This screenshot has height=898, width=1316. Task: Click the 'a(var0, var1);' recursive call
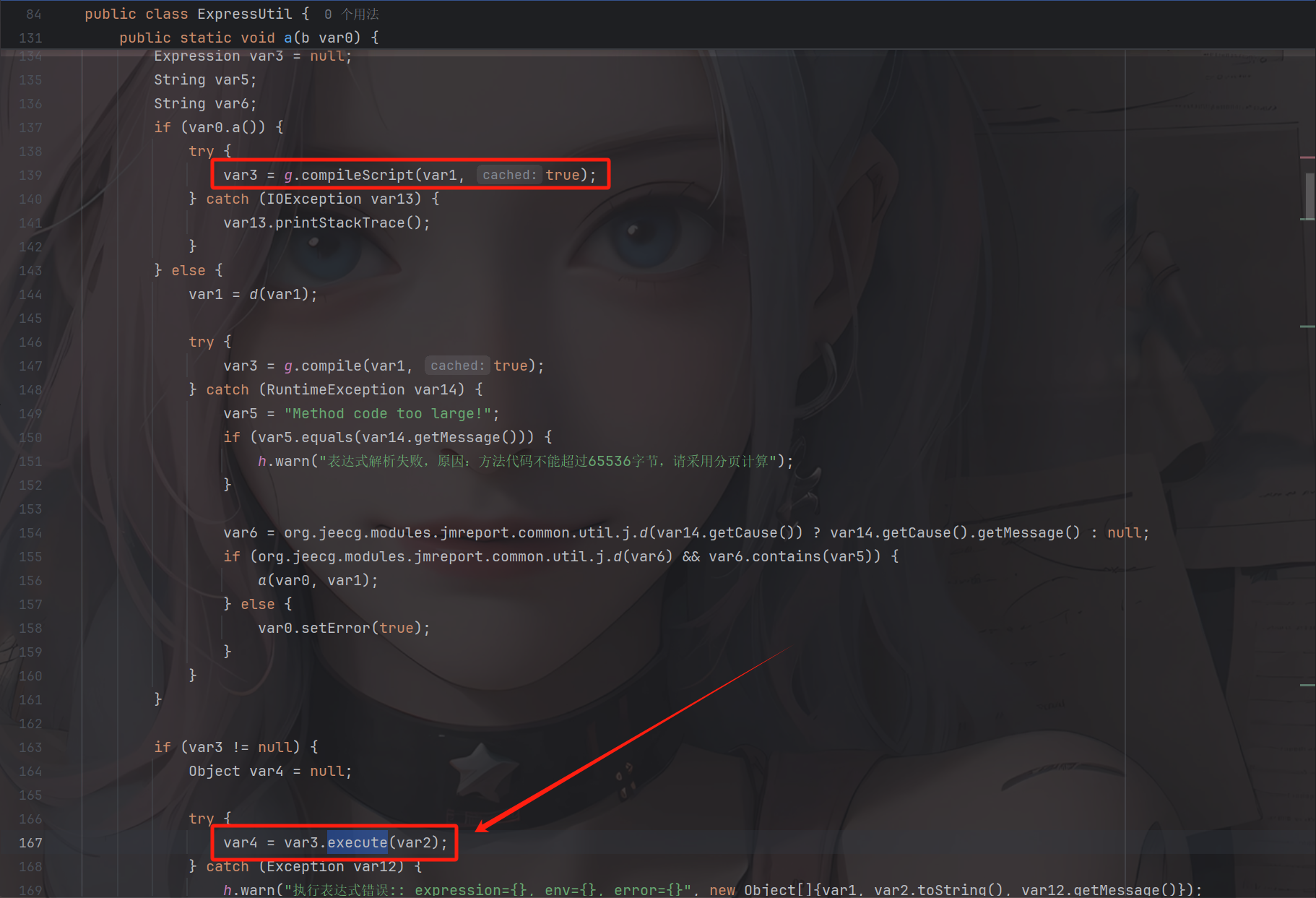(x=318, y=580)
